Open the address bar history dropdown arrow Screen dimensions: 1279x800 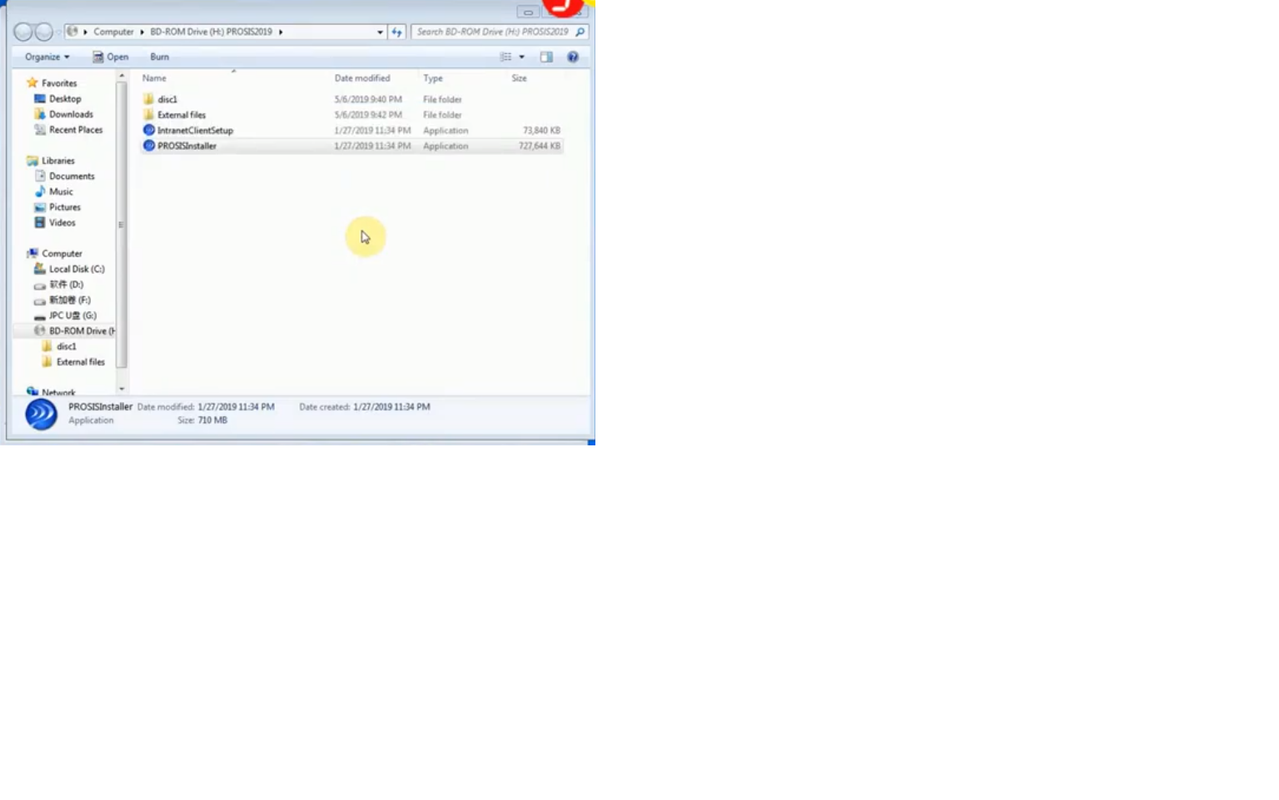pos(380,32)
